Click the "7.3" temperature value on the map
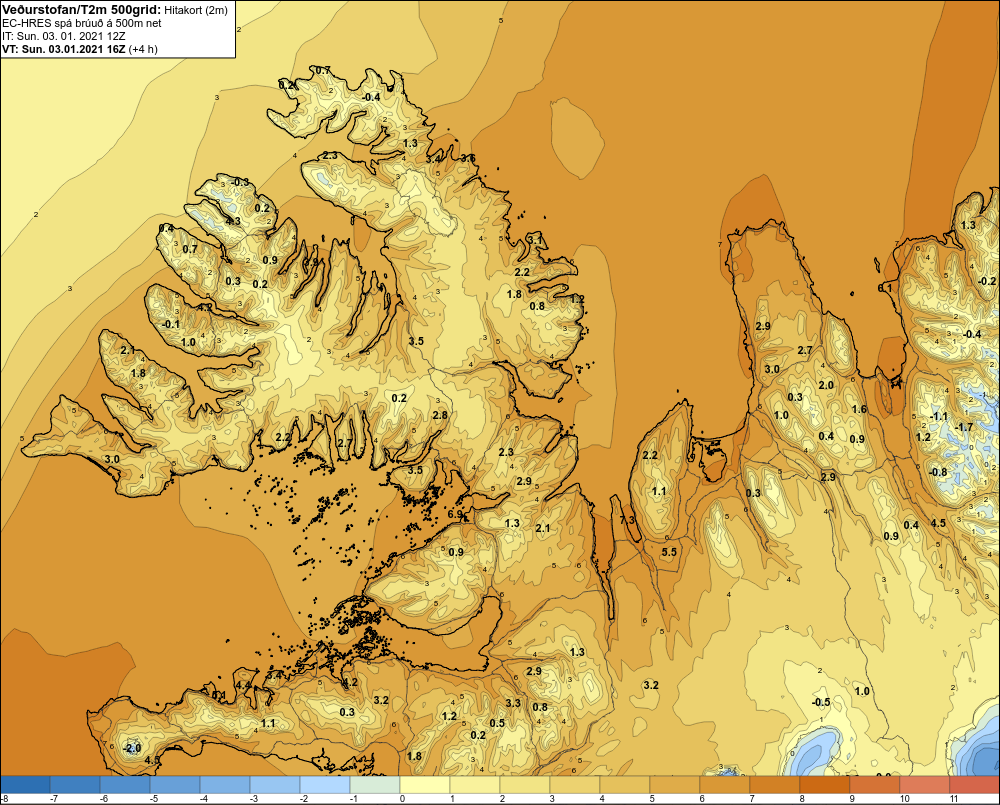The height and width of the screenshot is (805, 1000). click(x=627, y=520)
